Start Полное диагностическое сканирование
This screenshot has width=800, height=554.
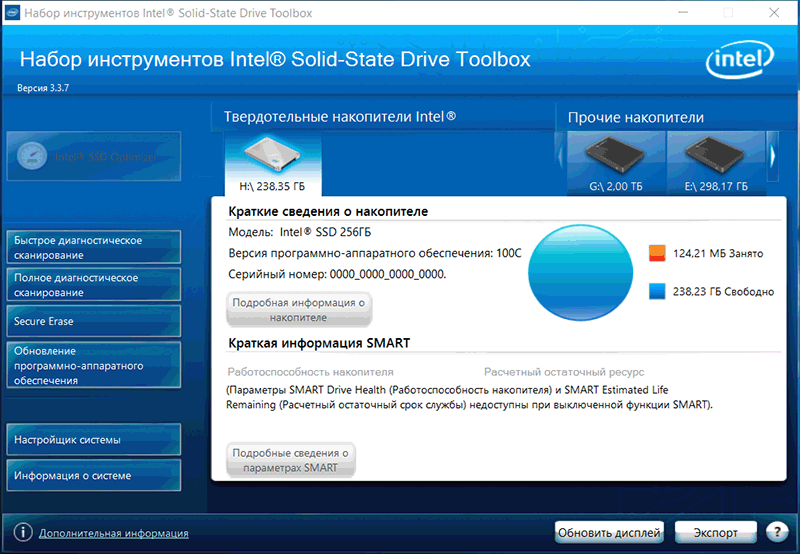pos(94,285)
